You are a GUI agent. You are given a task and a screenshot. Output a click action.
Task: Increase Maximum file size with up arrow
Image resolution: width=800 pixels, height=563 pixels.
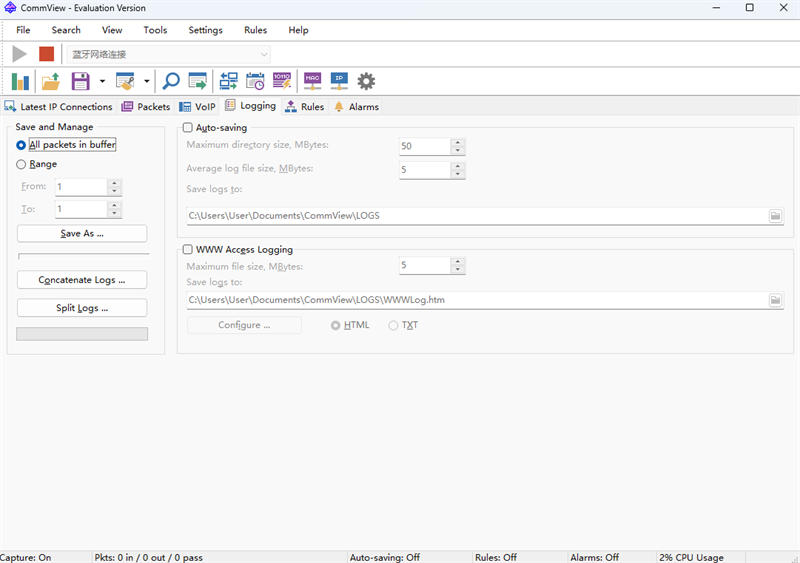pyautogui.click(x=458, y=261)
